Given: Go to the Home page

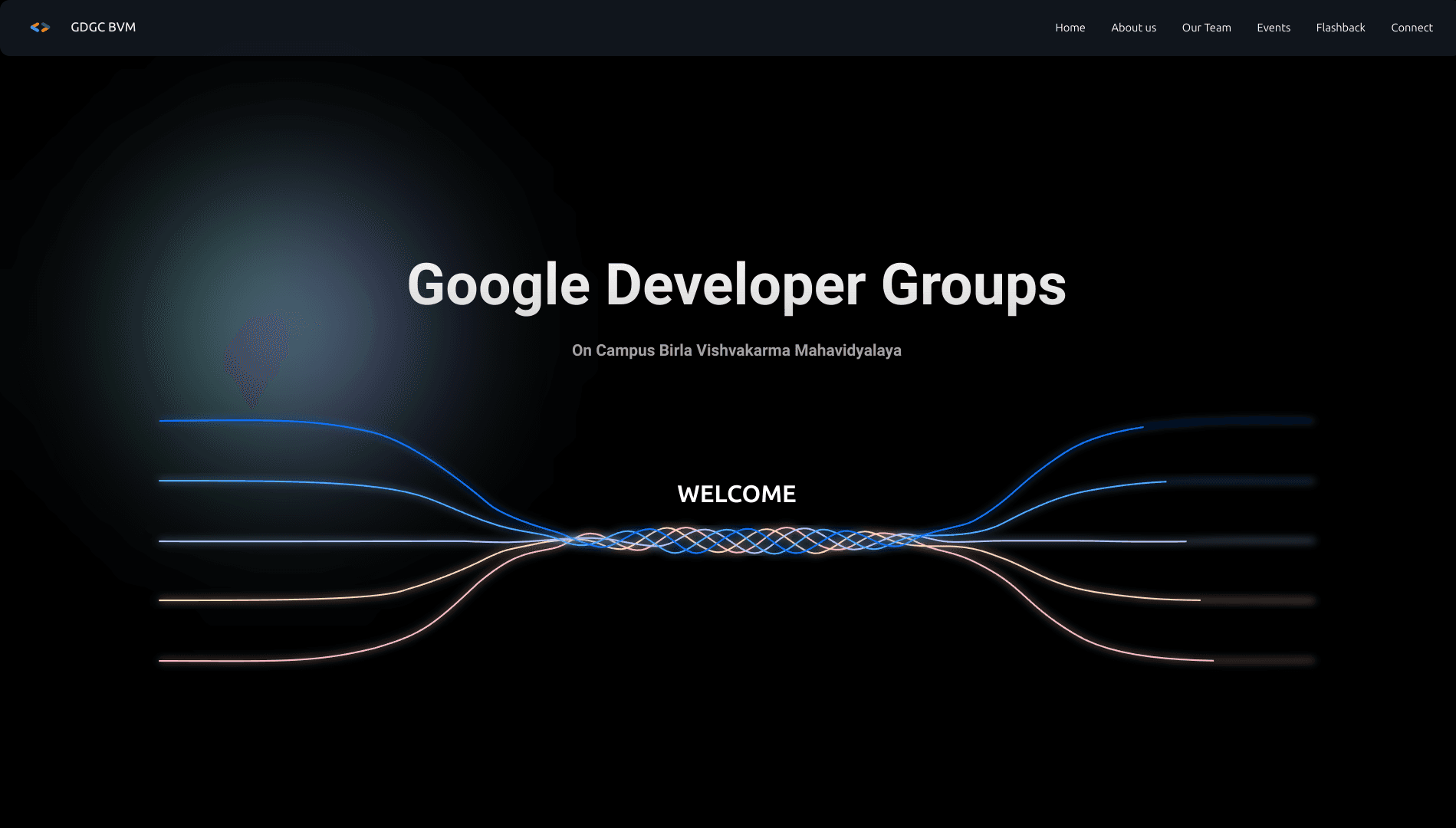Looking at the screenshot, I should point(1070,28).
